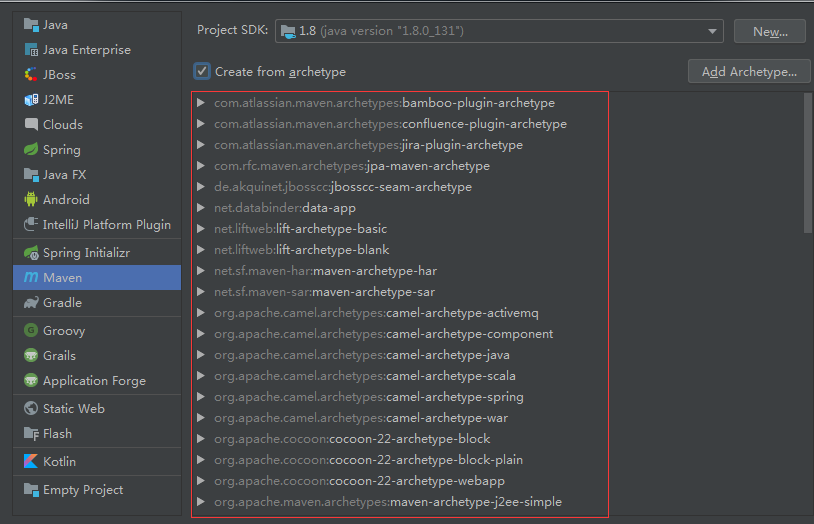Expand the cocoon-22-archetype-webapp node
The height and width of the screenshot is (524, 814).
201,481
